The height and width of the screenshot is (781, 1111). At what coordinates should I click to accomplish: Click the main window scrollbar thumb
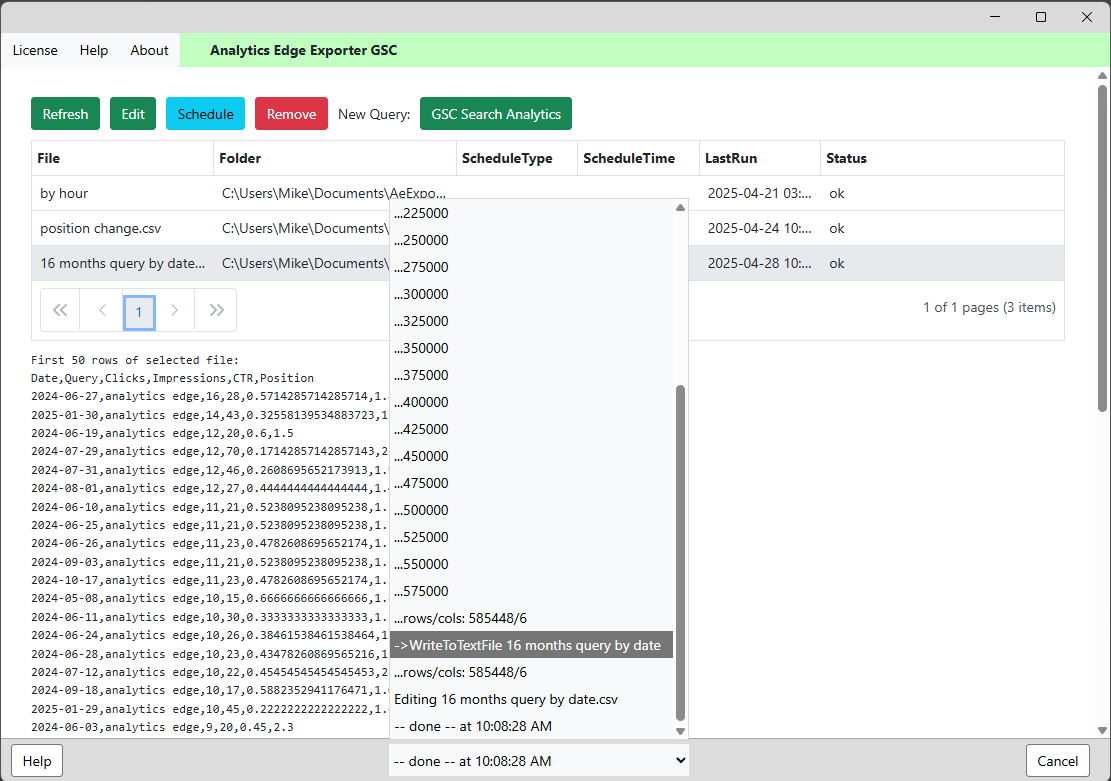coord(1102,248)
